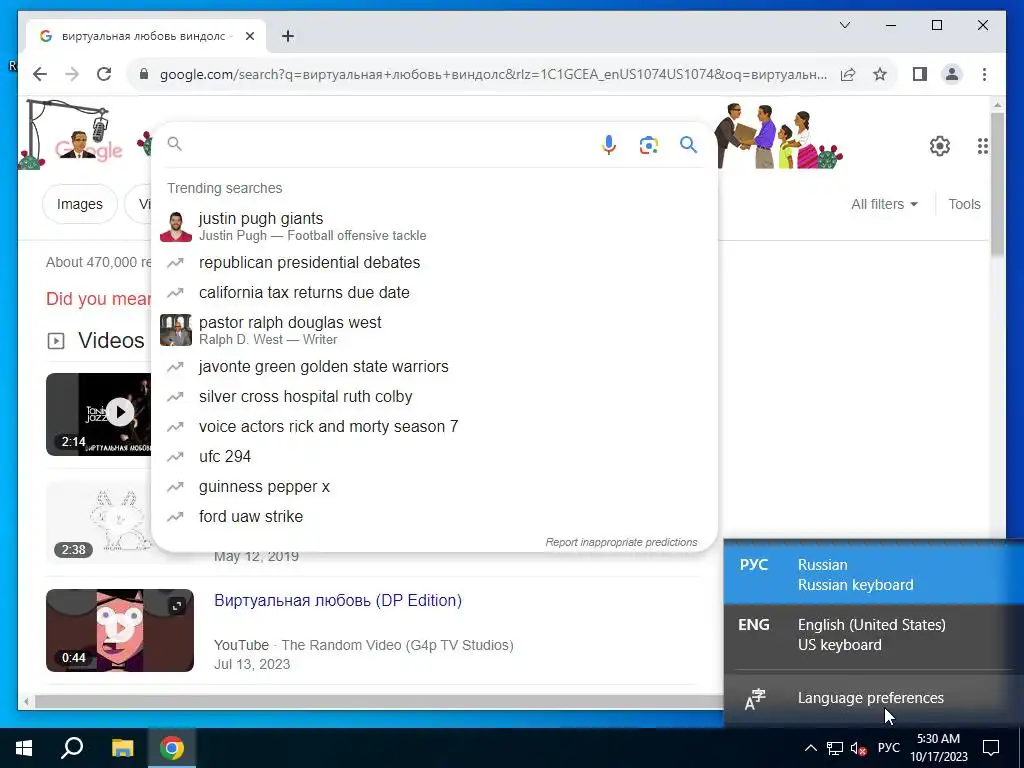
Task: Open Windows taskbar search
Action: point(72,748)
